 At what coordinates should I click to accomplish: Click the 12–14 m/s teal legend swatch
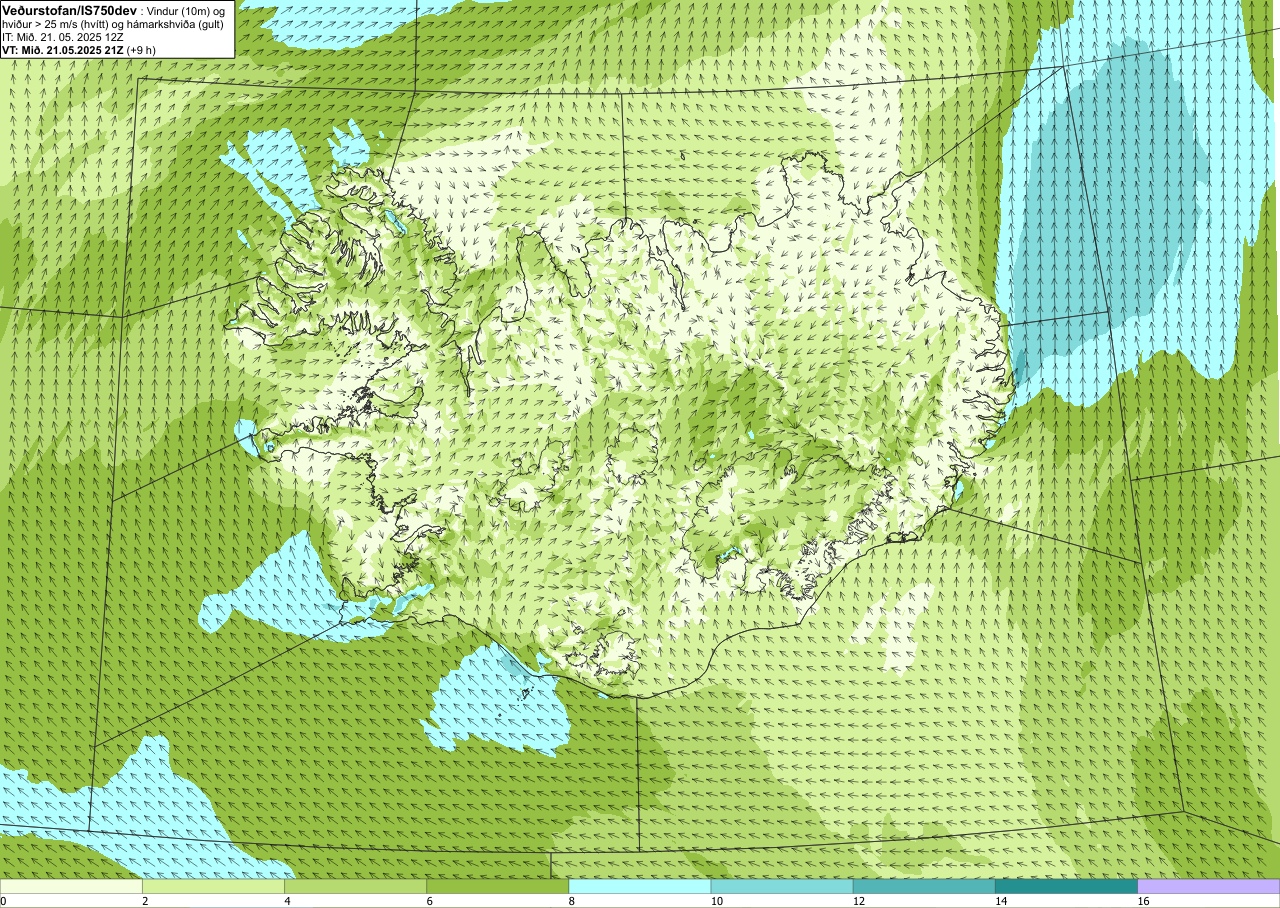pos(924,886)
